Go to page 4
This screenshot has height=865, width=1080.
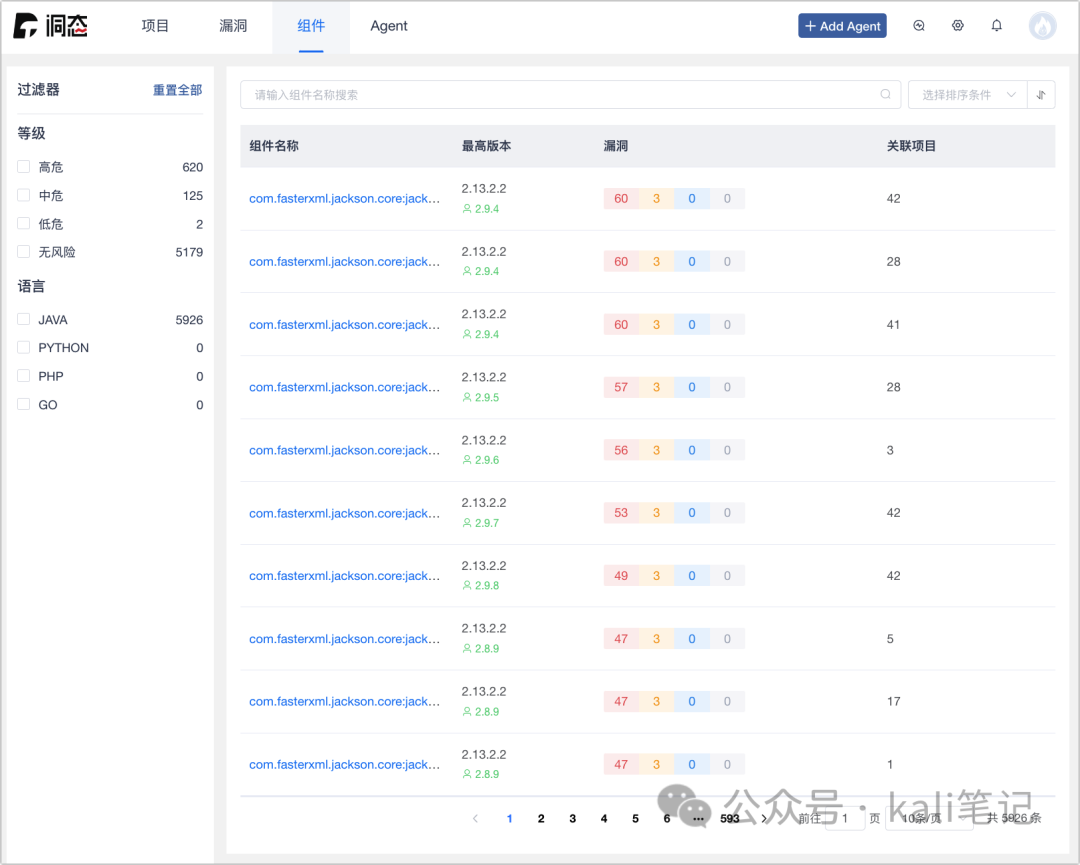pyautogui.click(x=603, y=818)
